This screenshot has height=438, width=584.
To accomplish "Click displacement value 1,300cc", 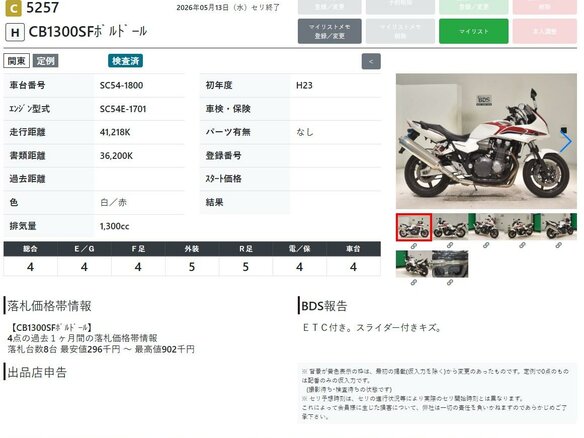I will click(x=114, y=226).
